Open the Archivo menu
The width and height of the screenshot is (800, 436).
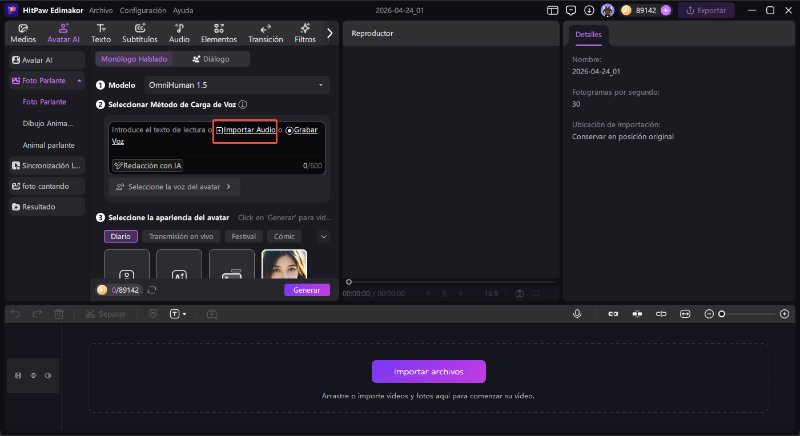(101, 10)
